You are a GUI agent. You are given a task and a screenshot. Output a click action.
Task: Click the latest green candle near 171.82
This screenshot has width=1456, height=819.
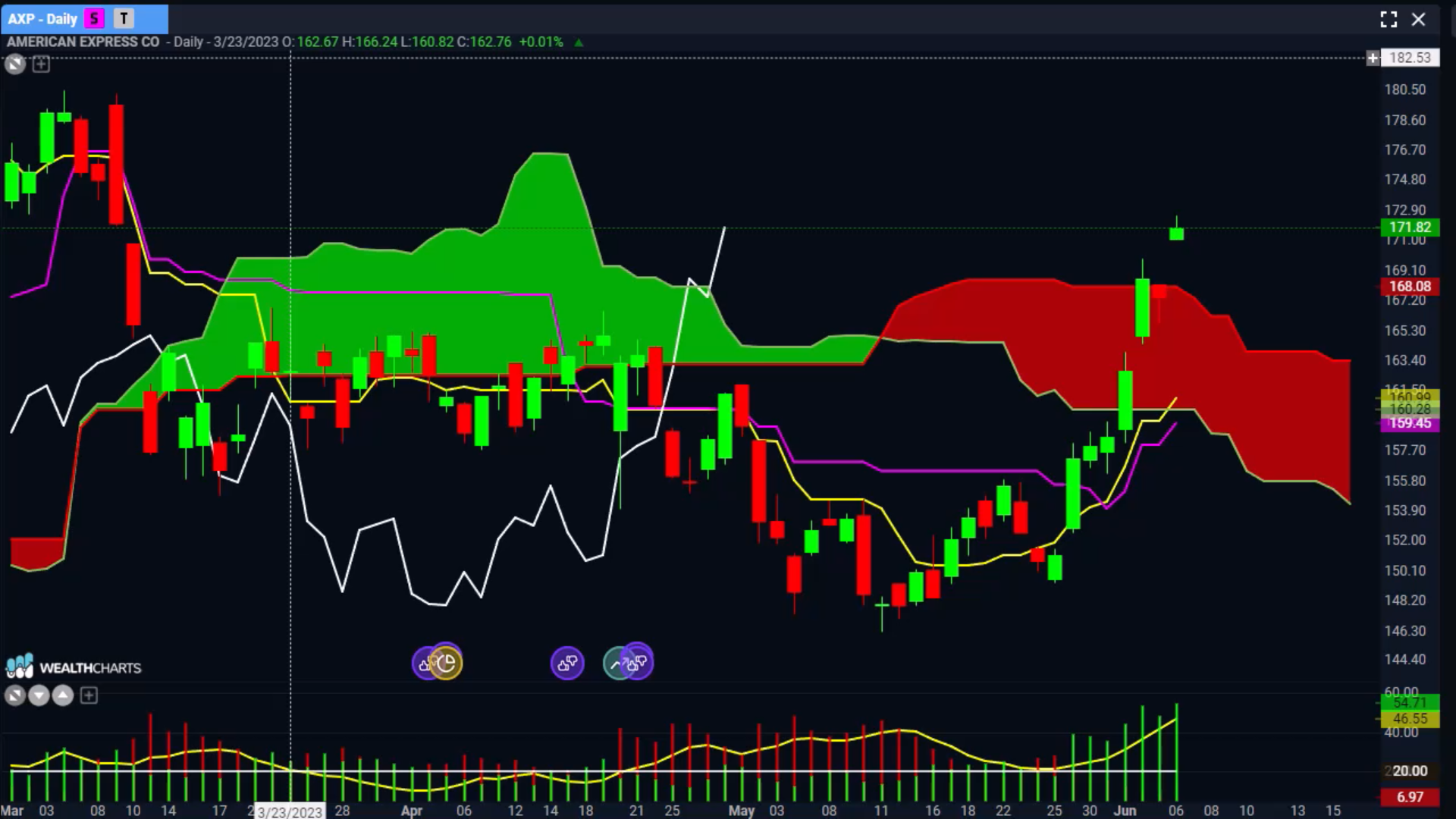1176,234
